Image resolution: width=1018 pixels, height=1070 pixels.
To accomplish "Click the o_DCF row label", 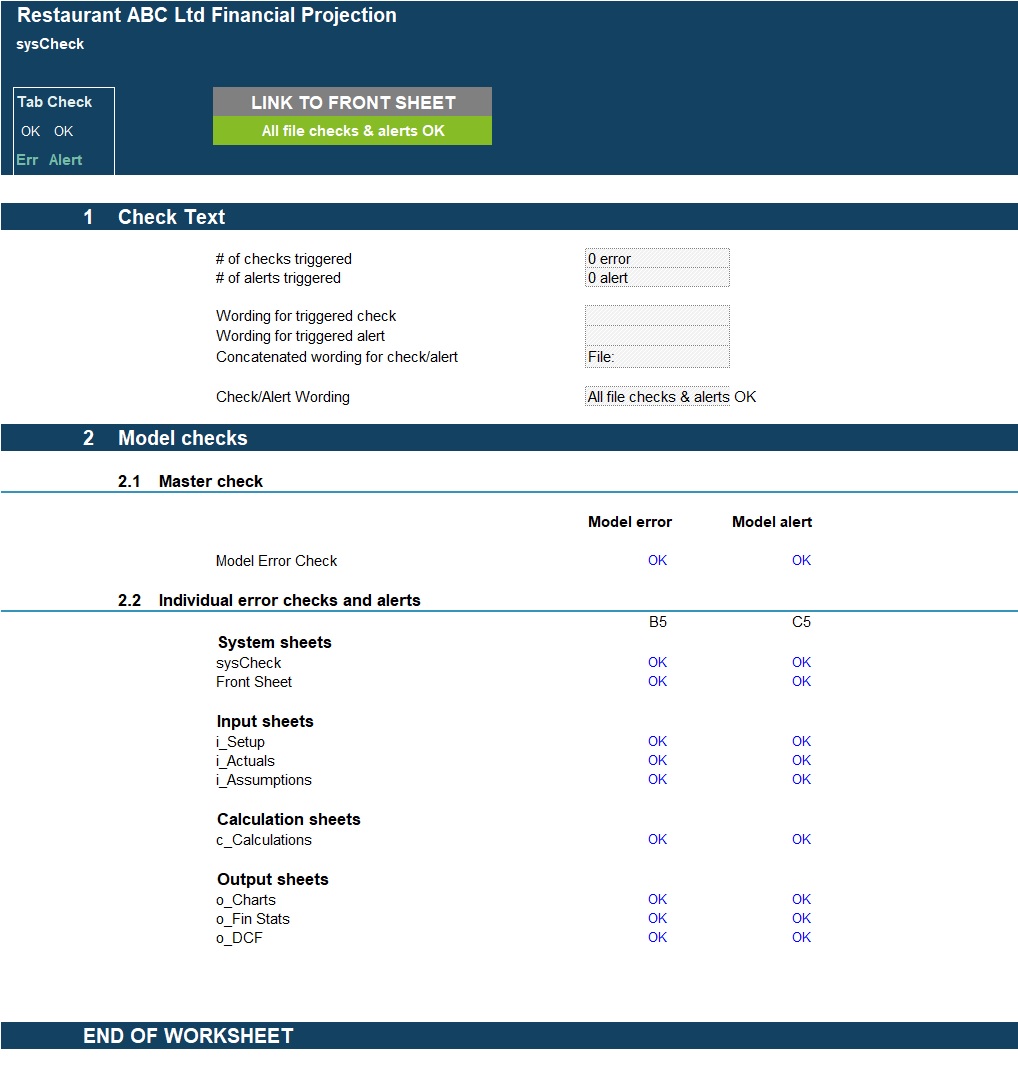I will point(239,938).
